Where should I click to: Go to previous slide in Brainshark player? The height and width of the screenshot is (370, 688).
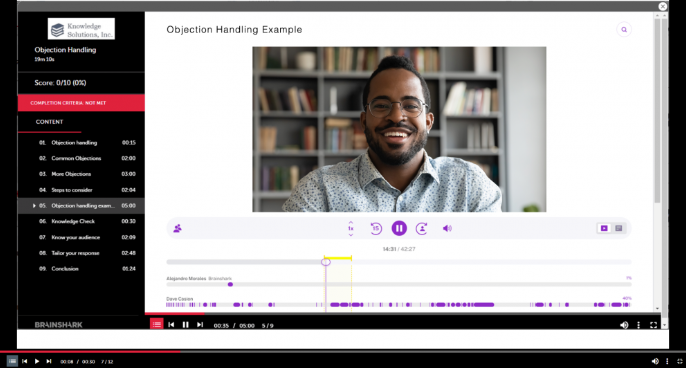point(171,325)
